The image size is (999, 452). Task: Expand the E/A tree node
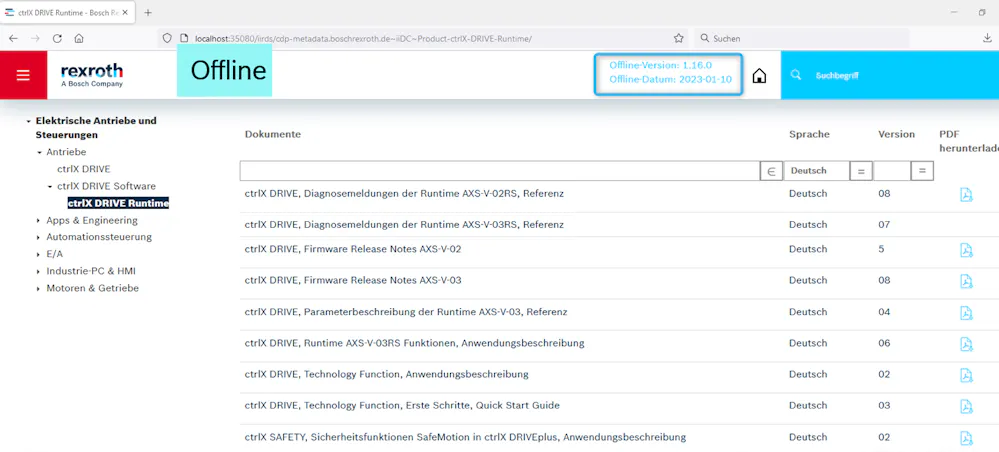[40, 254]
